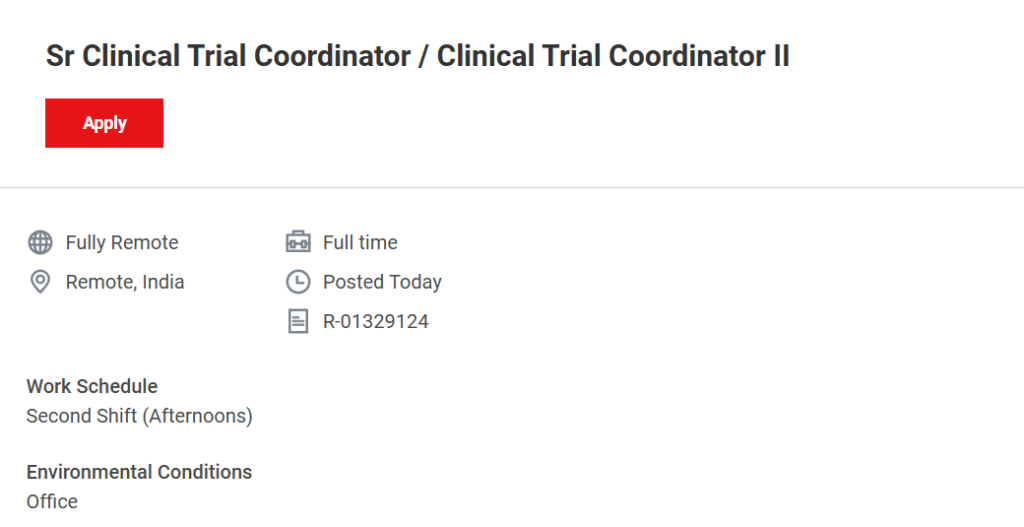Click the "Environmental Conditions" heading
Image resolution: width=1024 pixels, height=527 pixels.
point(139,472)
